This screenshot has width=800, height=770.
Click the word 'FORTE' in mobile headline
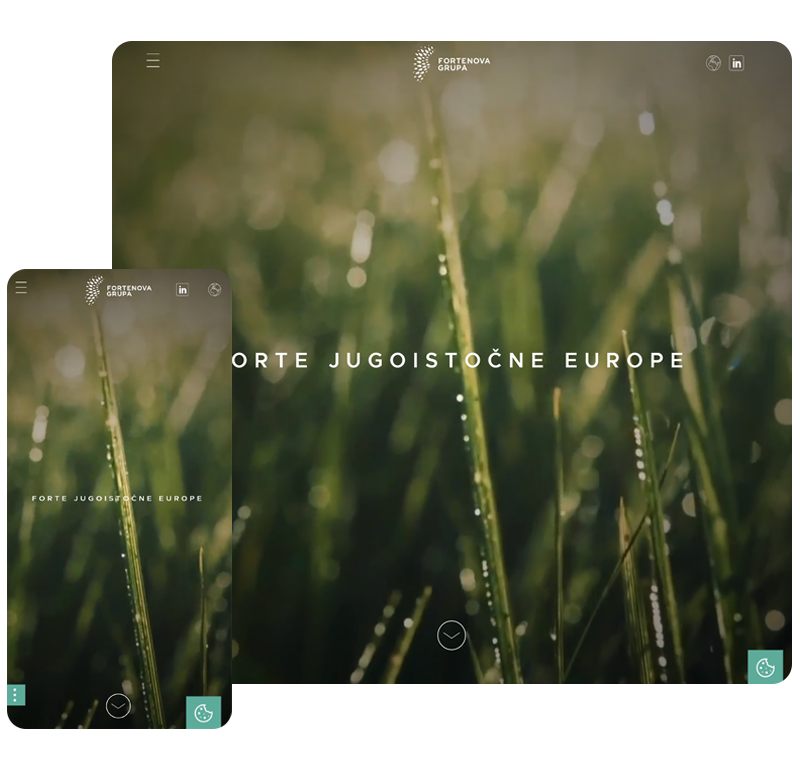(49, 498)
